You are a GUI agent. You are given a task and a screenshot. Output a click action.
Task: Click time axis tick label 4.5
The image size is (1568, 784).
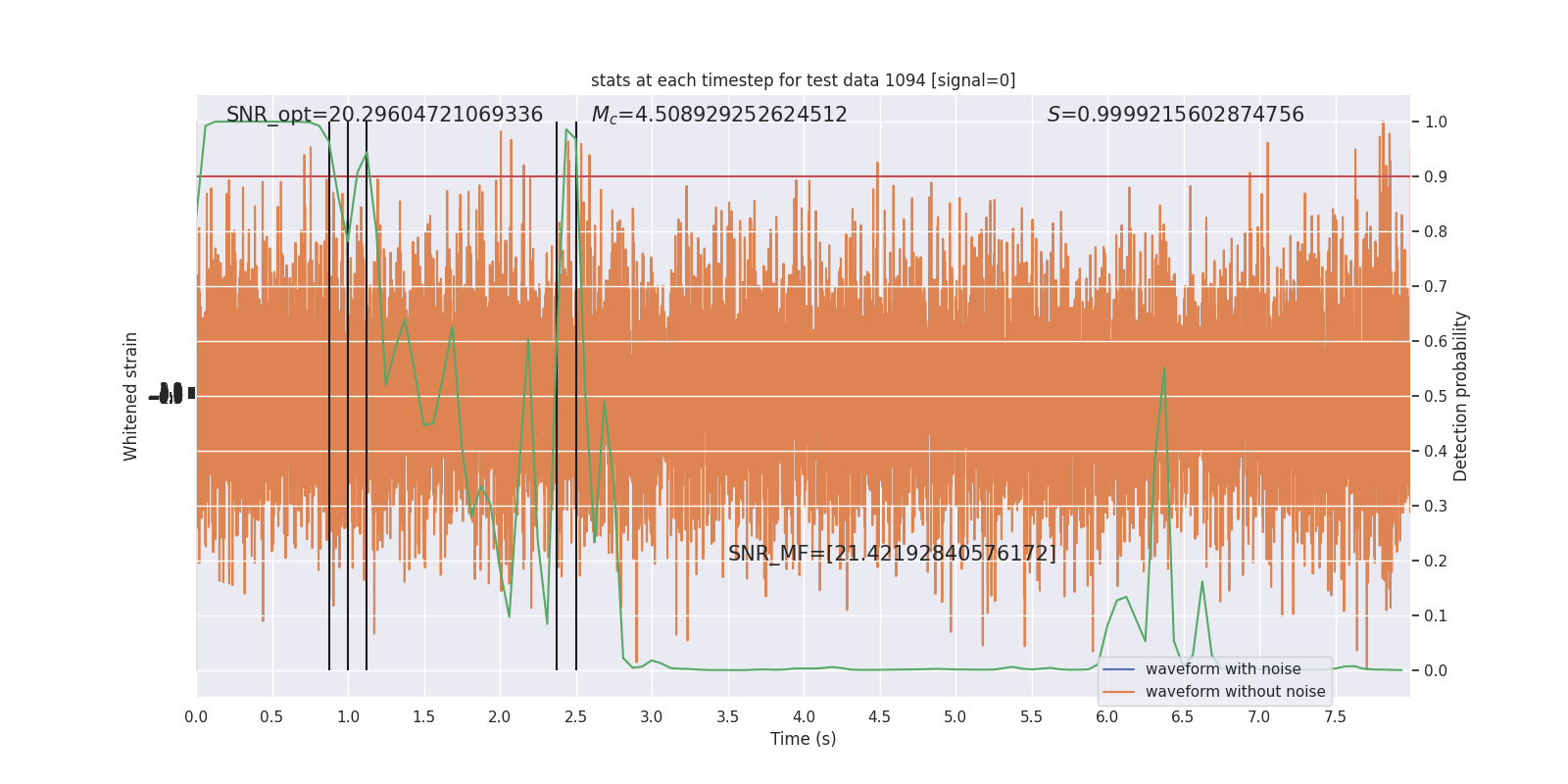tap(879, 717)
